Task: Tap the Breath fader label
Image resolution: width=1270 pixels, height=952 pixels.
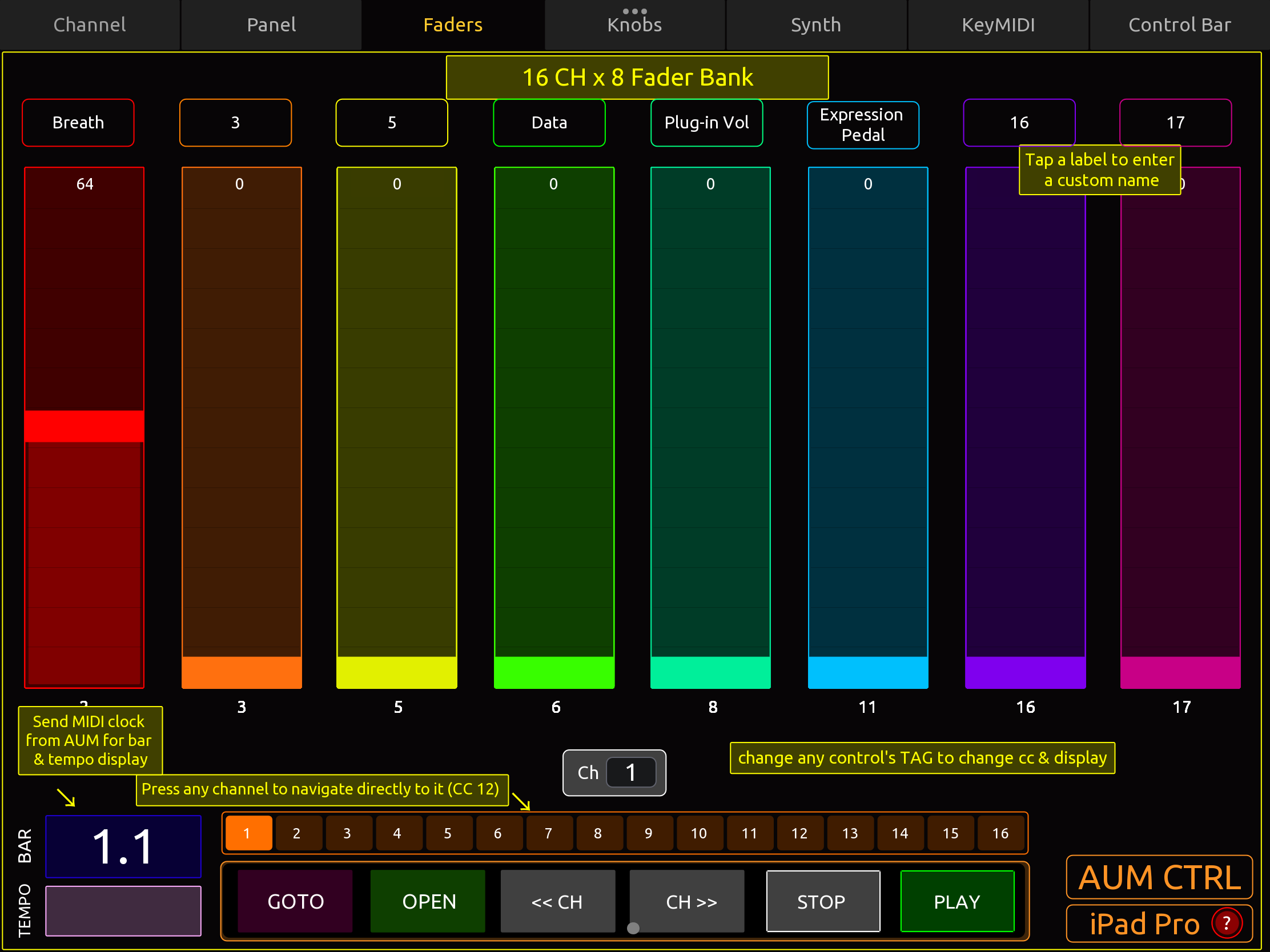Action: (x=78, y=123)
